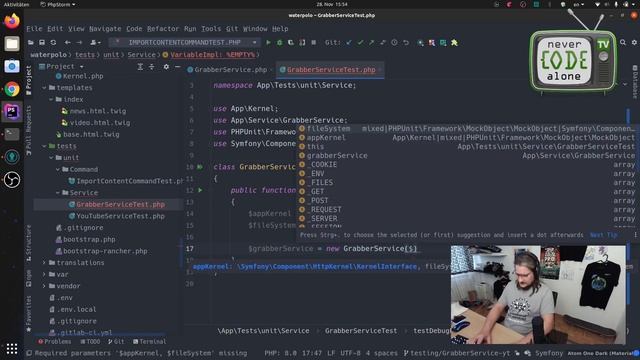Click the Collapse All icon in Project panel

click(151, 67)
